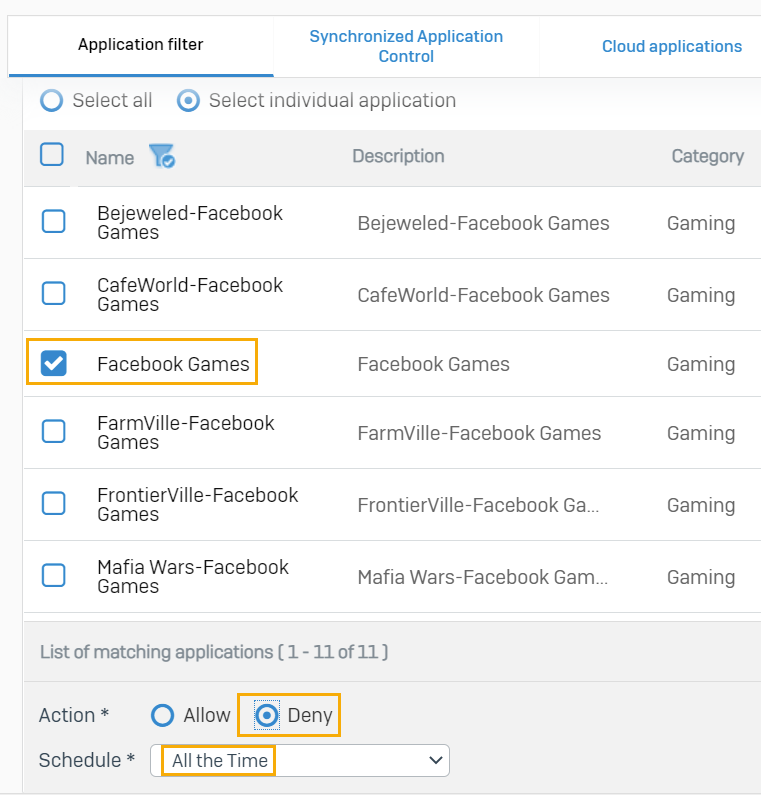Switch to Synchronized Application Control tab
Image resolution: width=761 pixels, height=798 pixels.
click(x=405, y=46)
